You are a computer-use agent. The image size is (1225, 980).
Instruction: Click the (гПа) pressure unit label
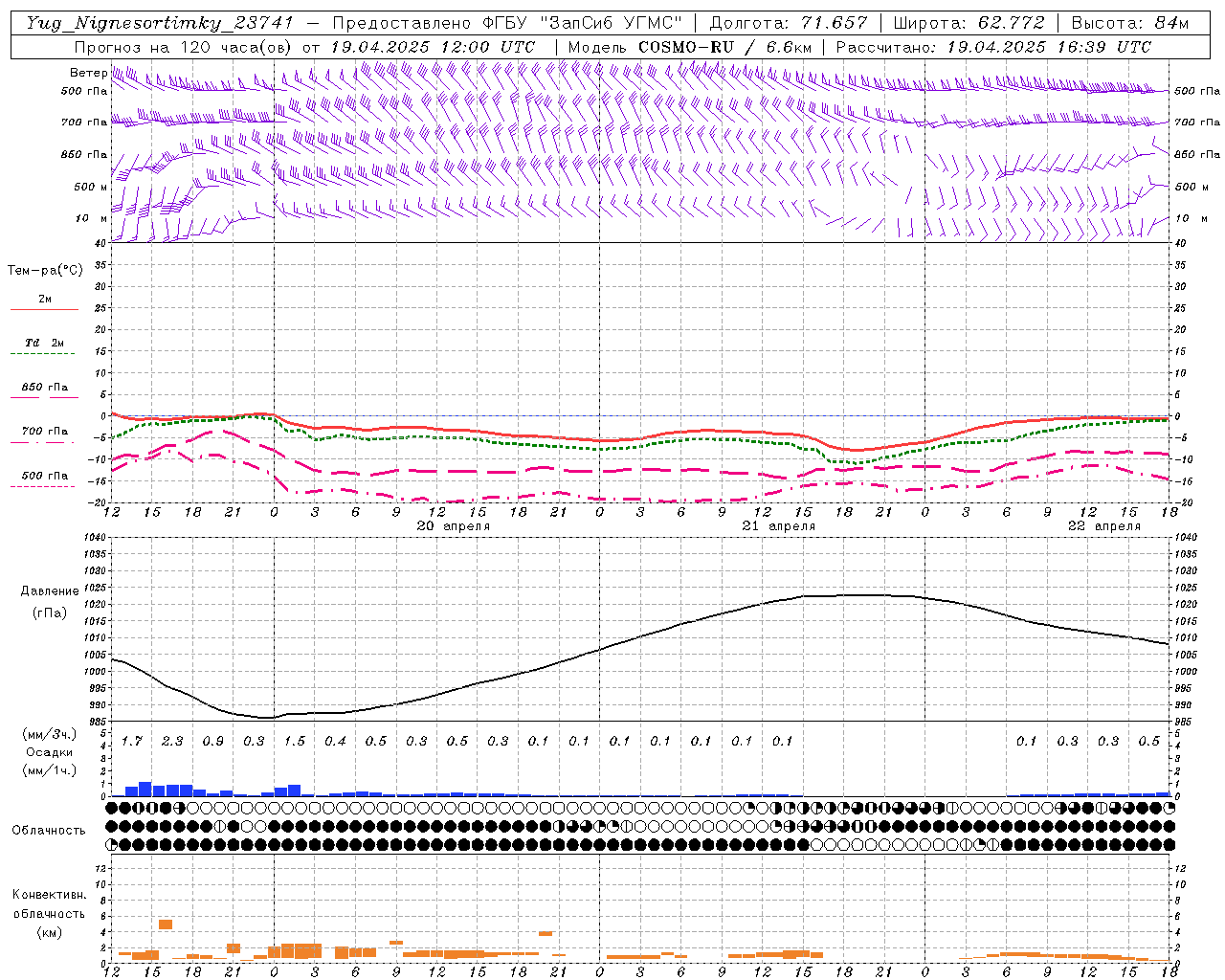pyautogui.click(x=49, y=613)
